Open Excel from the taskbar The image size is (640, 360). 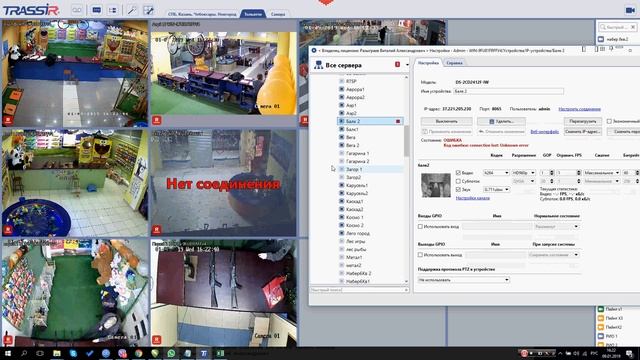pos(220,353)
